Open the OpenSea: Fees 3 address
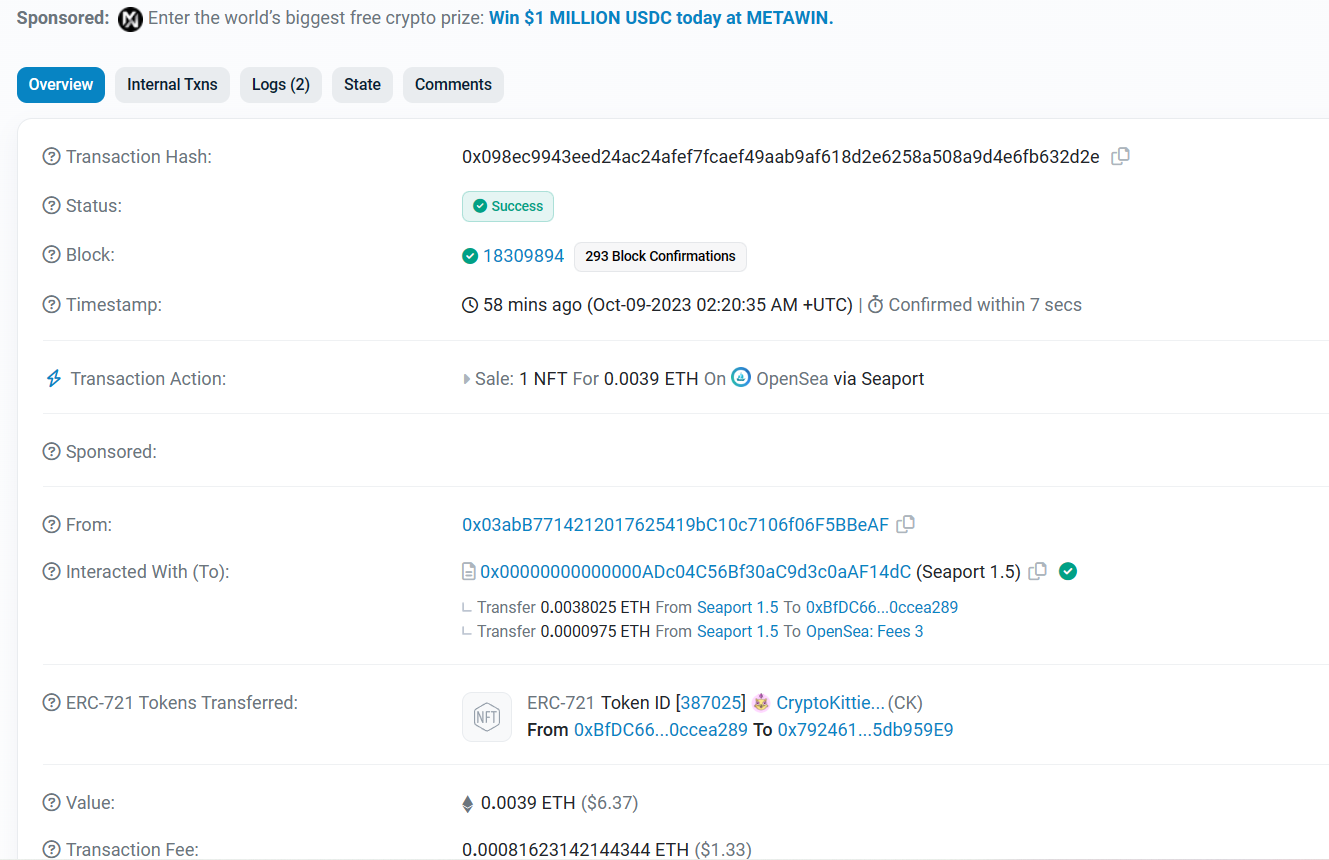Viewport: 1329px width, 860px height. pyautogui.click(x=865, y=631)
